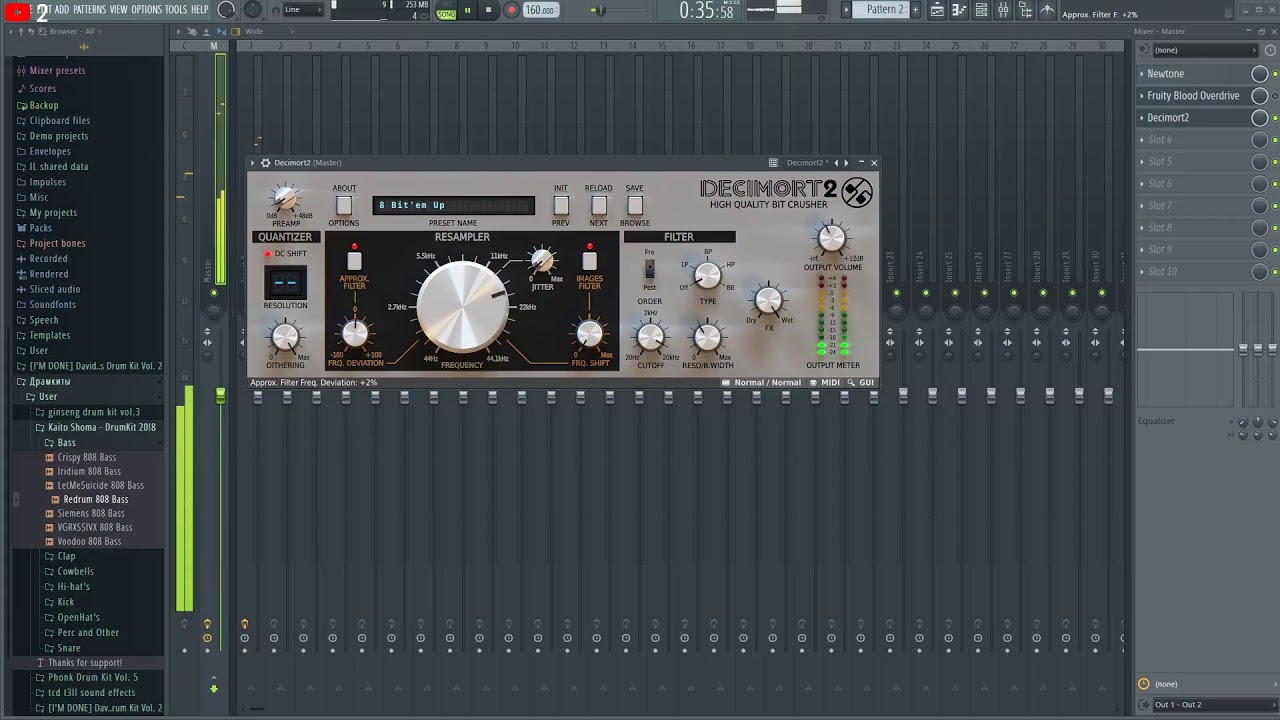Viewport: 1280px width, 720px height.
Task: Open the PATTERNS menu
Action: click(x=89, y=10)
